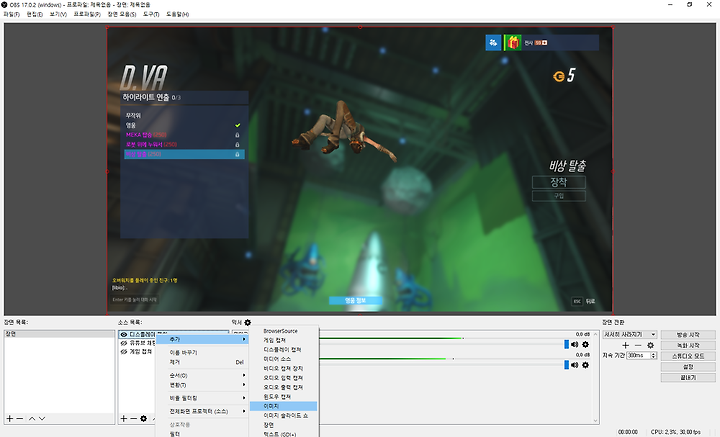Select 텍스트 (GDI+) in the add submenu

283,434
